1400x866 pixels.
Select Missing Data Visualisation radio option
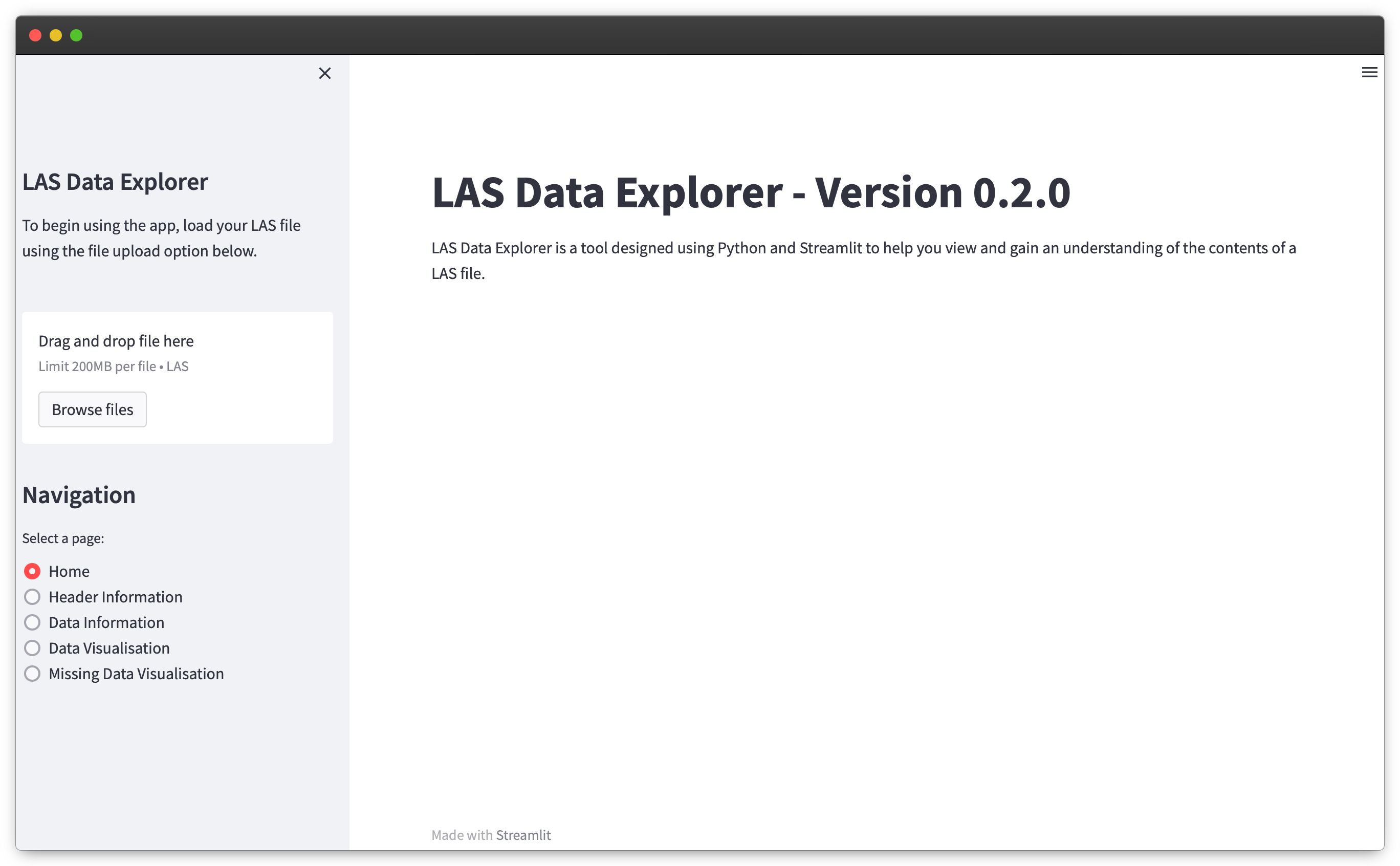(x=33, y=674)
